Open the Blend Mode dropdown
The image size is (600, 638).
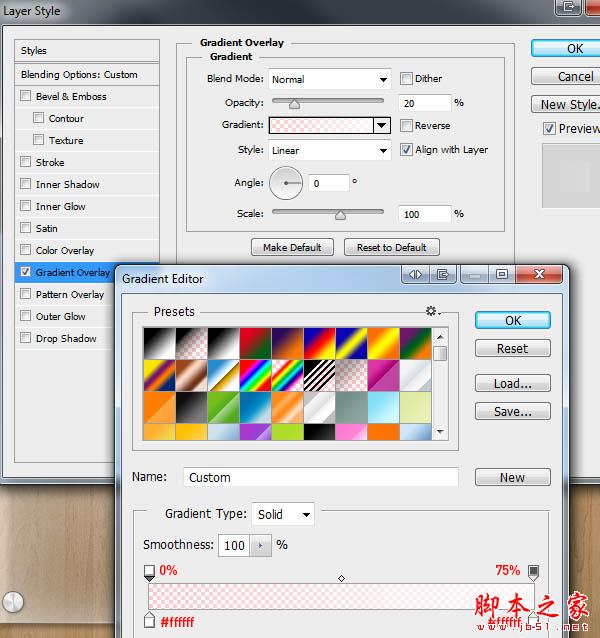[x=329, y=79]
